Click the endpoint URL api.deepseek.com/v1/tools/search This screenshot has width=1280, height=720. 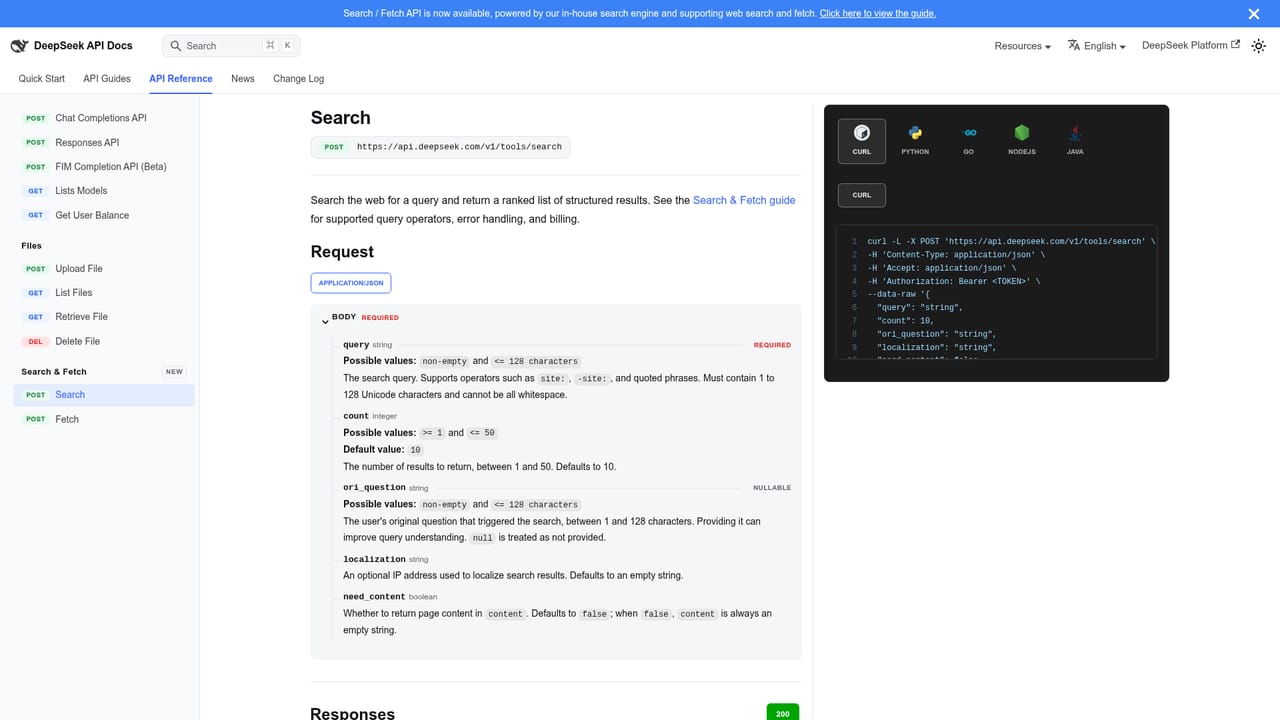[x=459, y=147]
